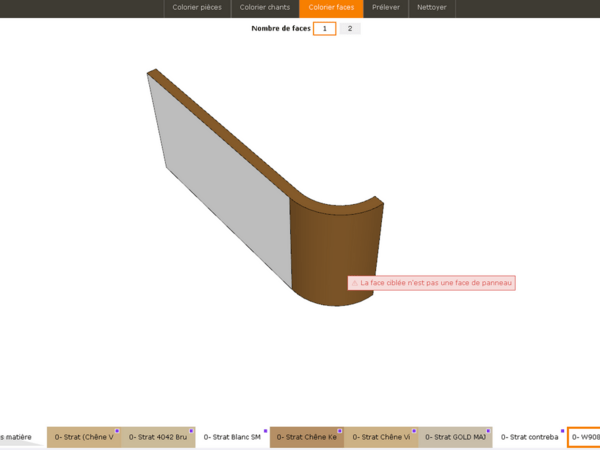Set Nombre de faces to 1
Screen dimensions: 600x450
pos(324,29)
